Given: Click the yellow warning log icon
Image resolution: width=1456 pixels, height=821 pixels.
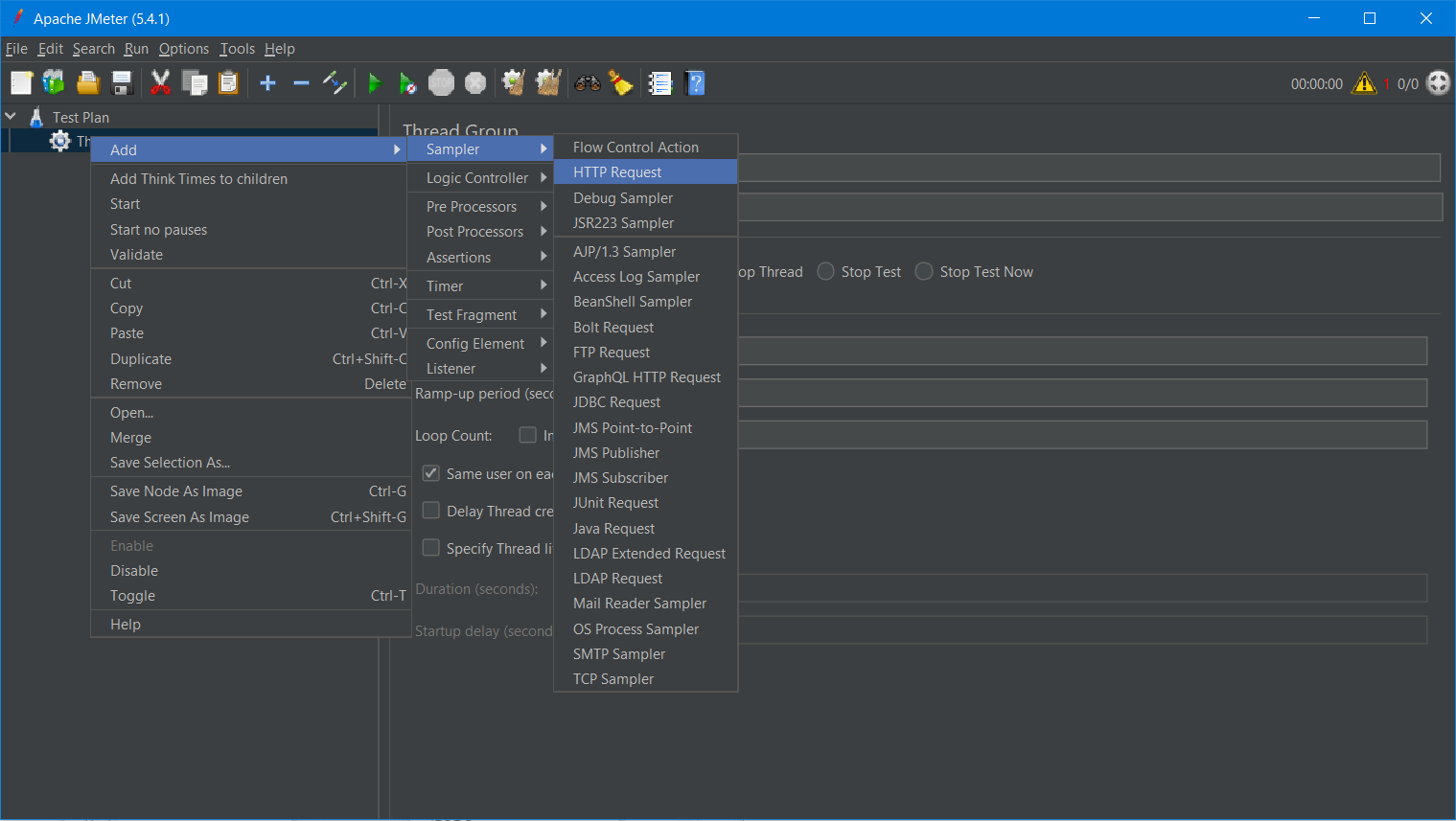Looking at the screenshot, I should pos(1364,83).
